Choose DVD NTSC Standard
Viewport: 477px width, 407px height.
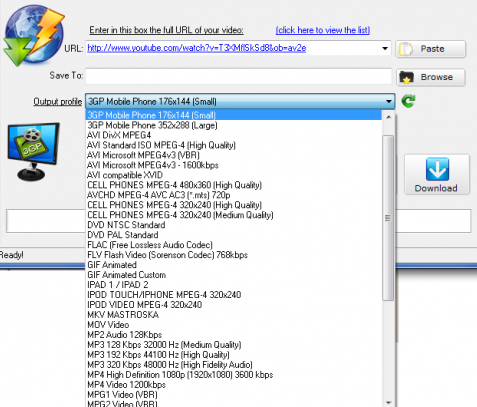click(234, 225)
